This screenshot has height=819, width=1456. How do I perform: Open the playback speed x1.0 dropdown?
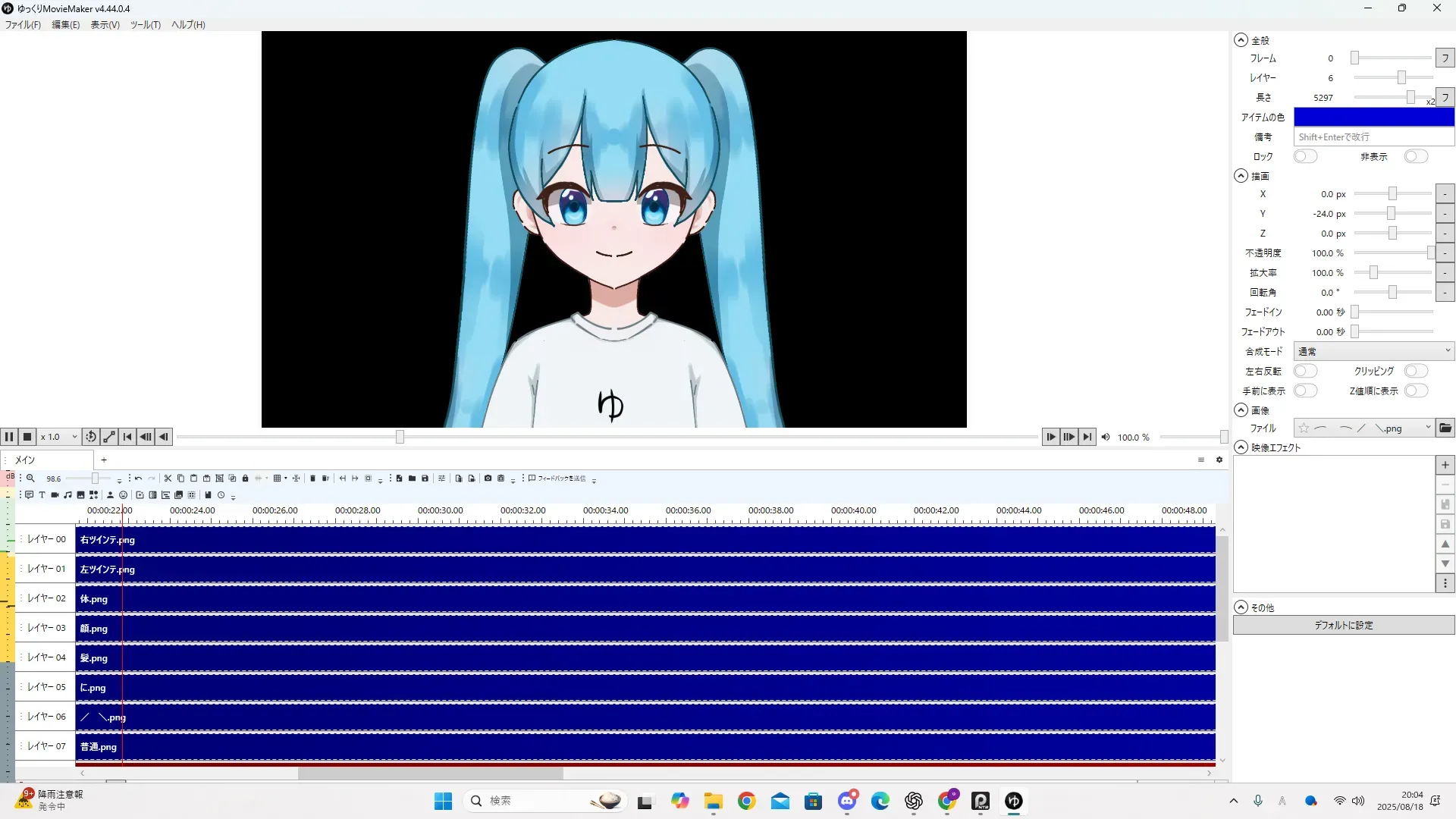click(59, 437)
